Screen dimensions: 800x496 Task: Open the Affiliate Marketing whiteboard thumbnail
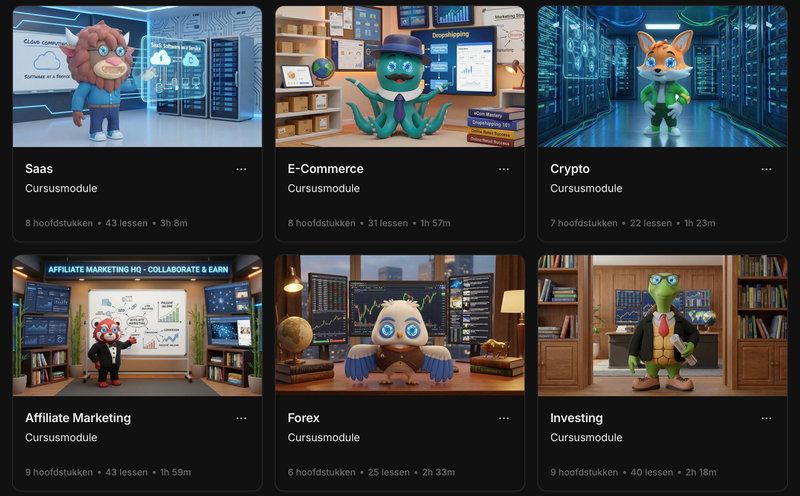click(137, 325)
